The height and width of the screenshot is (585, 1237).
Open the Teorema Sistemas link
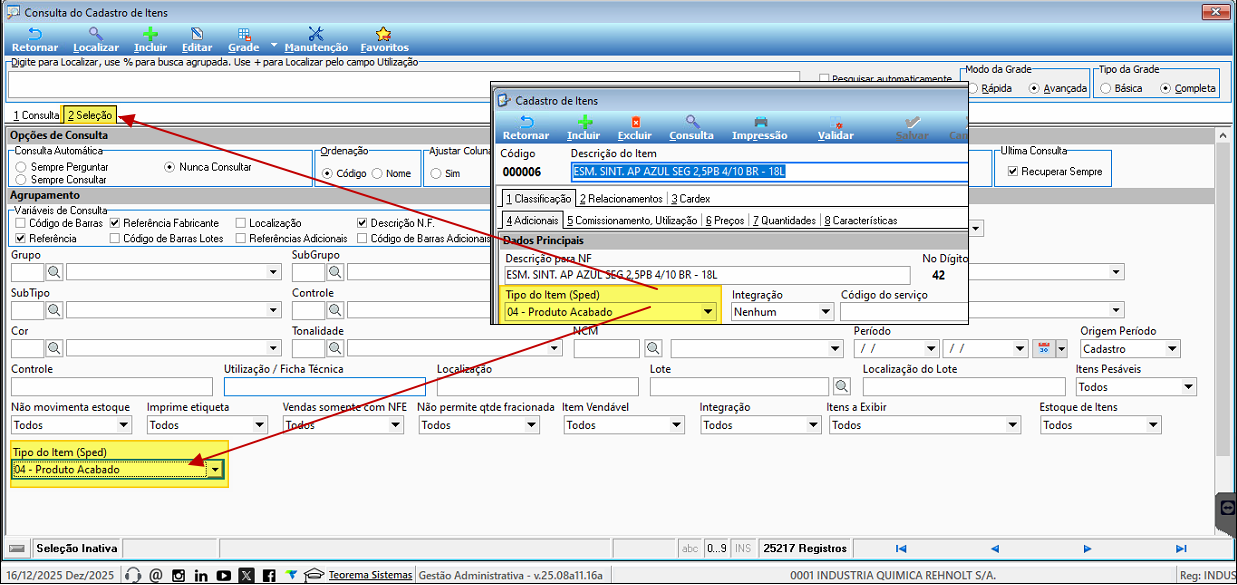click(370, 575)
